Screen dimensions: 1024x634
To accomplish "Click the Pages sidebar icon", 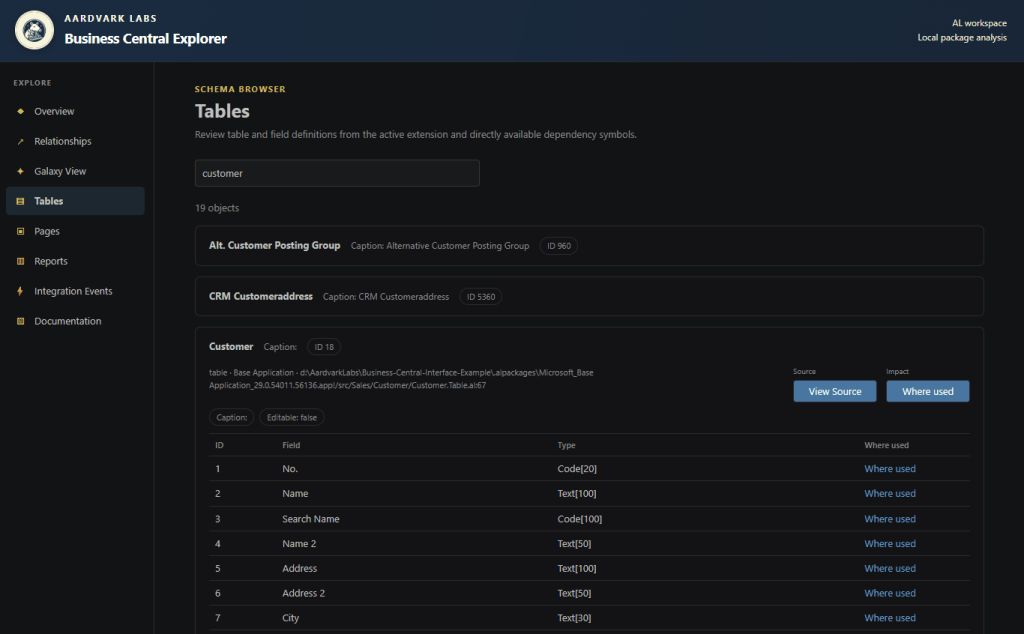I will (x=20, y=231).
